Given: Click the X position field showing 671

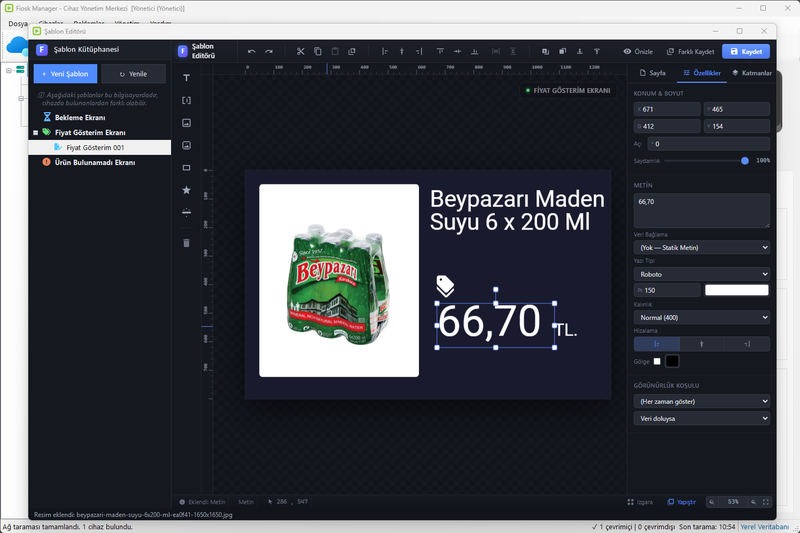Looking at the screenshot, I should coord(667,109).
